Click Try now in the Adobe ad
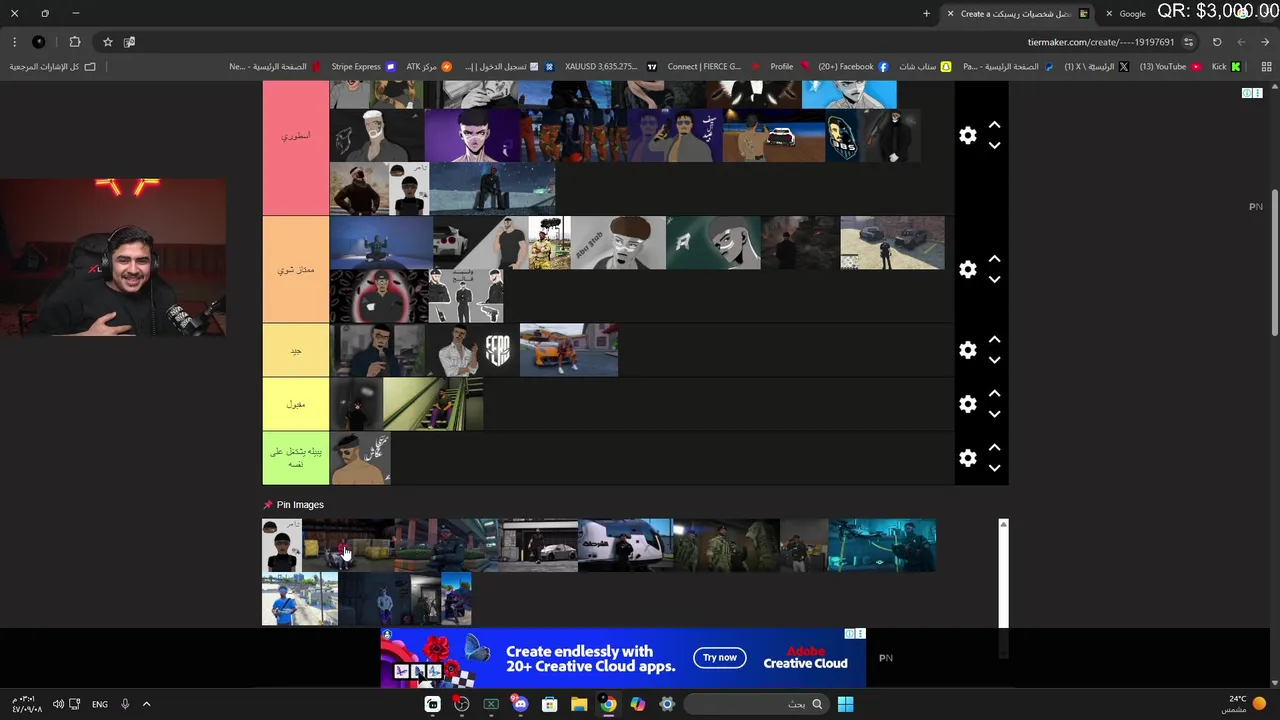The width and height of the screenshot is (1280, 720). (x=719, y=657)
